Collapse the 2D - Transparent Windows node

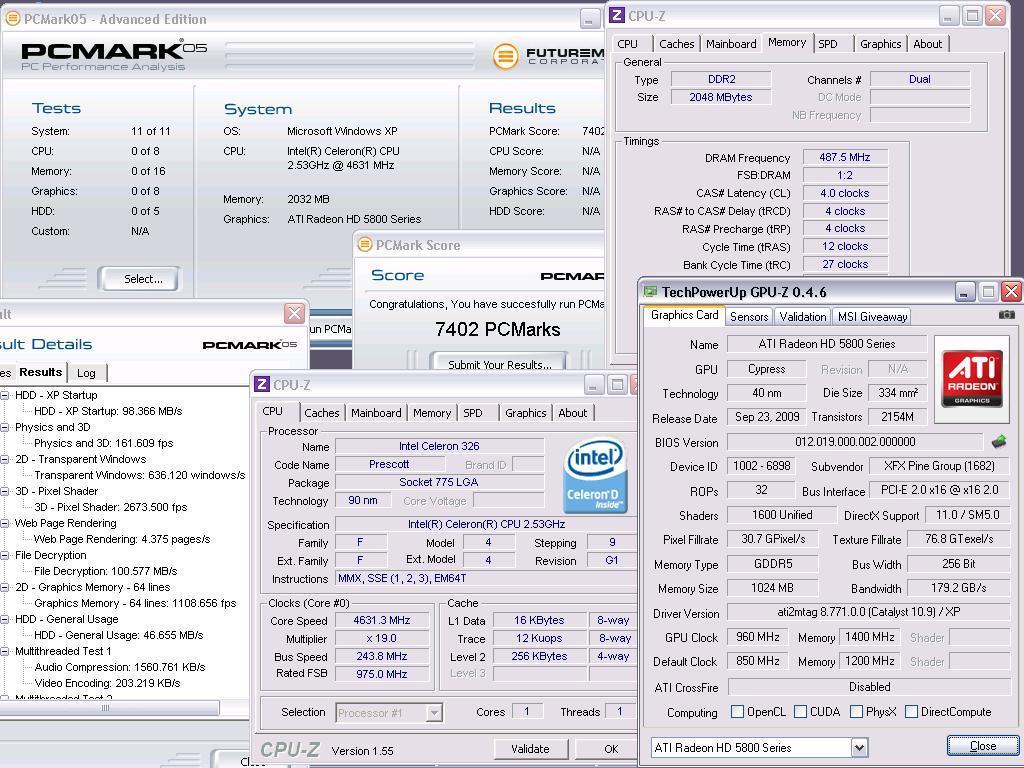tap(5, 459)
